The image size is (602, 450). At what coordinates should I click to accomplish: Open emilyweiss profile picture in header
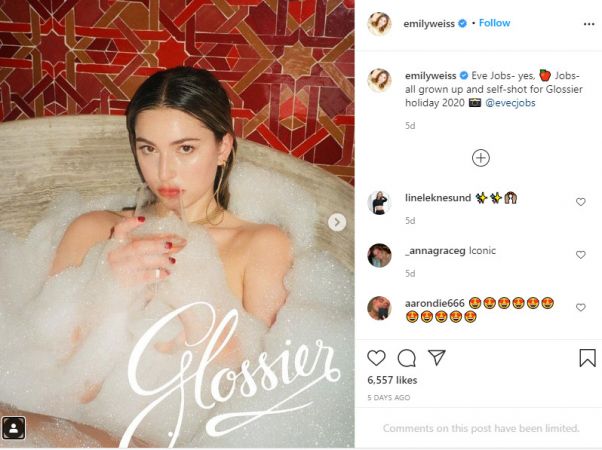(379, 24)
